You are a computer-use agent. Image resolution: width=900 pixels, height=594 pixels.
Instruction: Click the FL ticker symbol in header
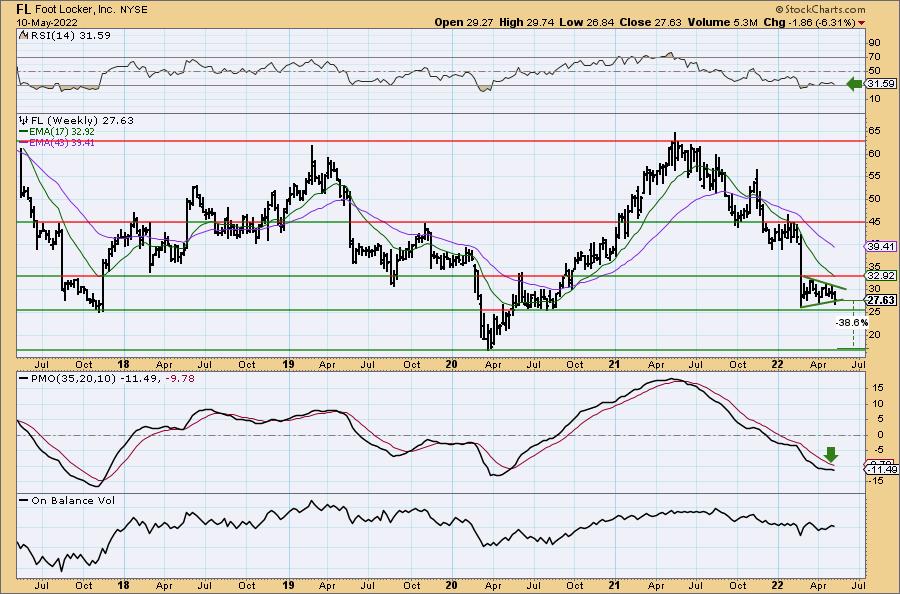23,9
